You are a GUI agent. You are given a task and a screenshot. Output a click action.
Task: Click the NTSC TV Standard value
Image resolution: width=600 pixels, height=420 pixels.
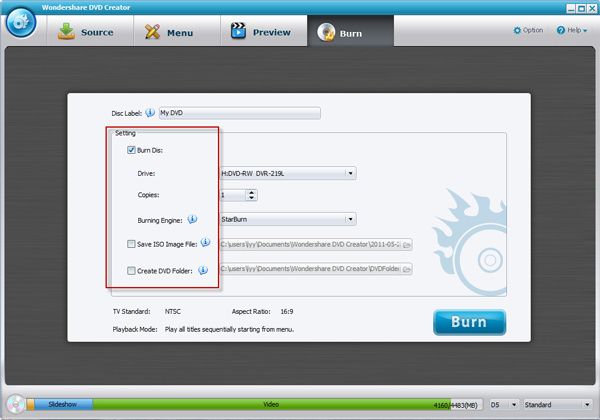pyautogui.click(x=173, y=311)
